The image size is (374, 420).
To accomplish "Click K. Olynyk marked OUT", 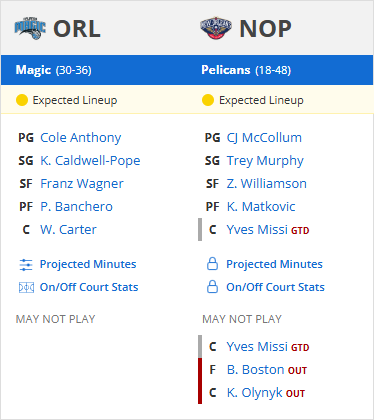I will coord(255,393).
